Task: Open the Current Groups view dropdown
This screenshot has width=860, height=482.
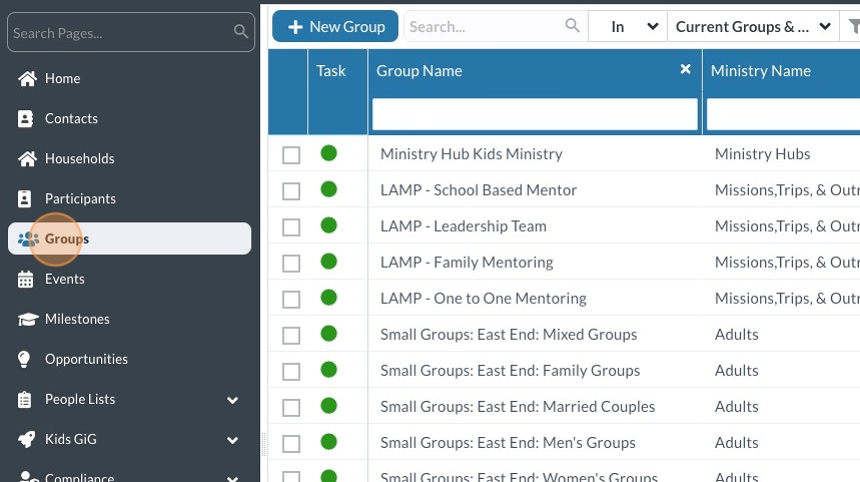Action: [x=753, y=27]
